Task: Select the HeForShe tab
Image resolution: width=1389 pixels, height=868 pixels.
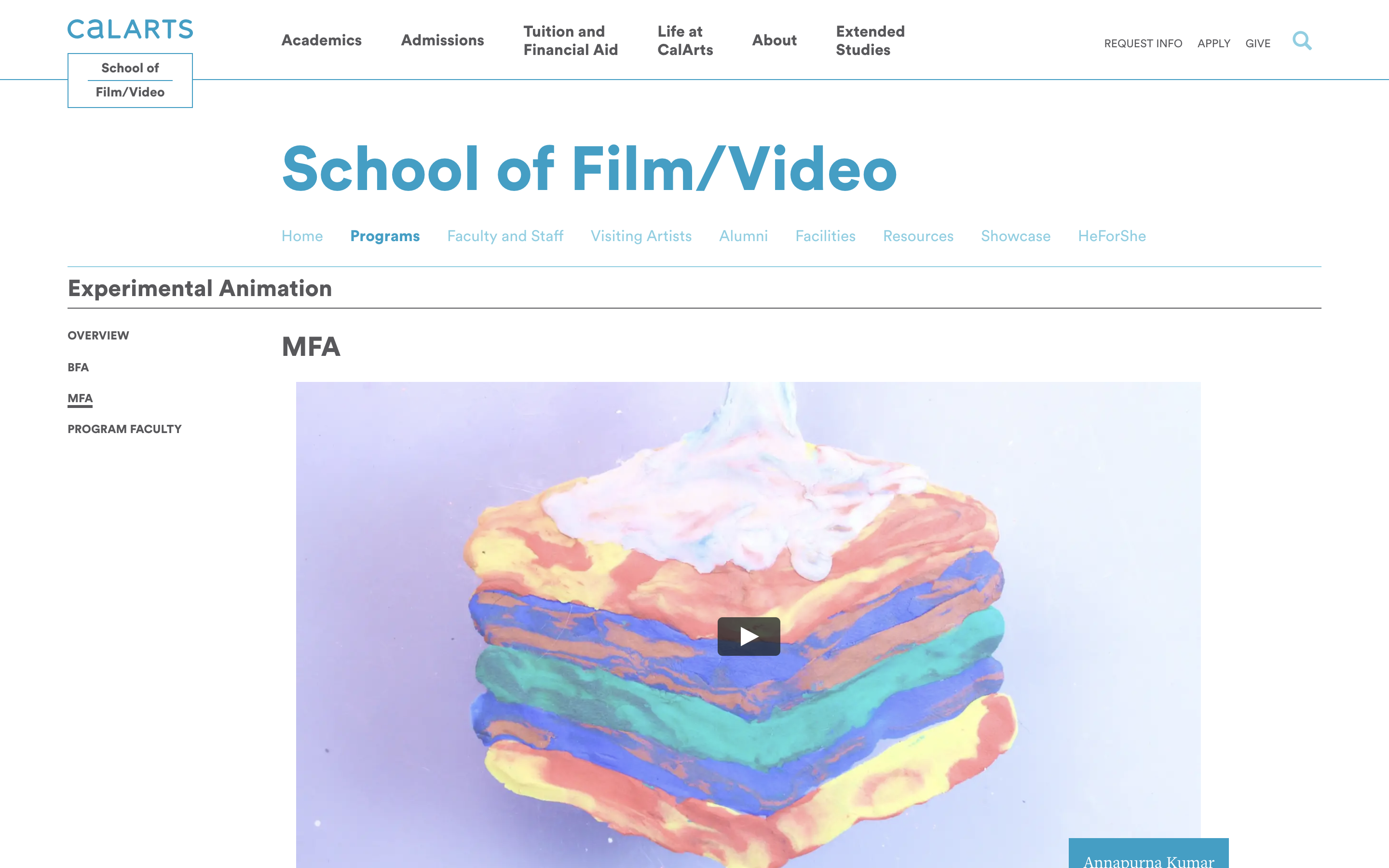Action: coord(1112,236)
